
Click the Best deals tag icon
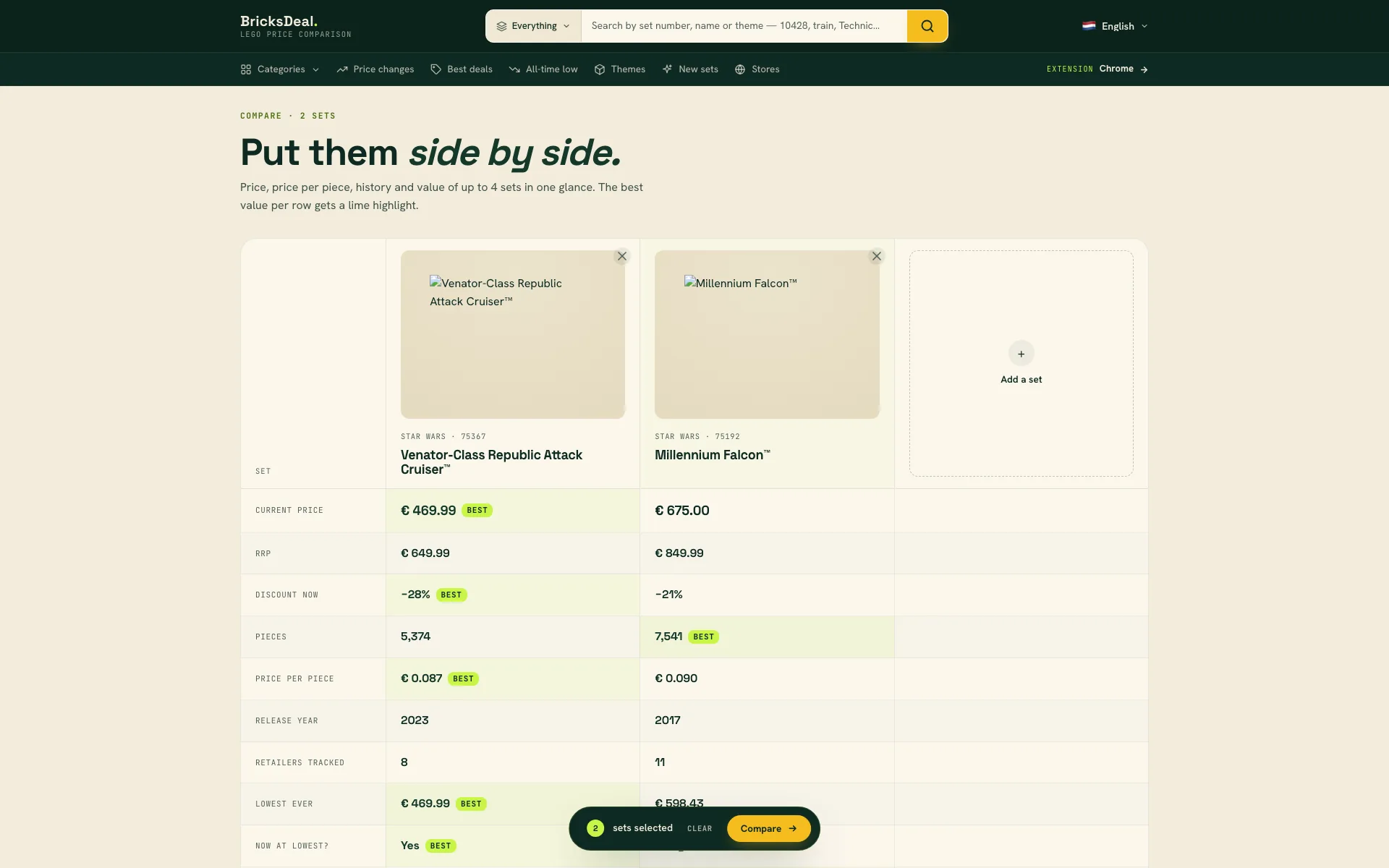pyautogui.click(x=436, y=69)
